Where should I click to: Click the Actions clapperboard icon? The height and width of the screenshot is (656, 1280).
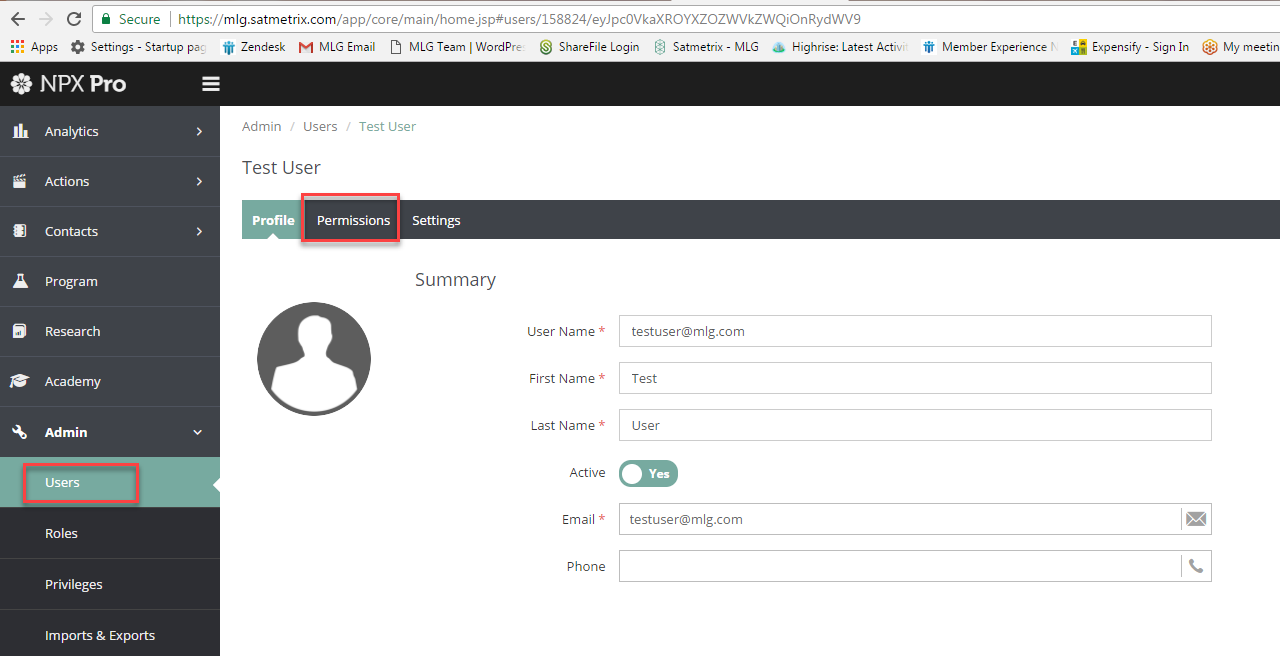coord(20,181)
